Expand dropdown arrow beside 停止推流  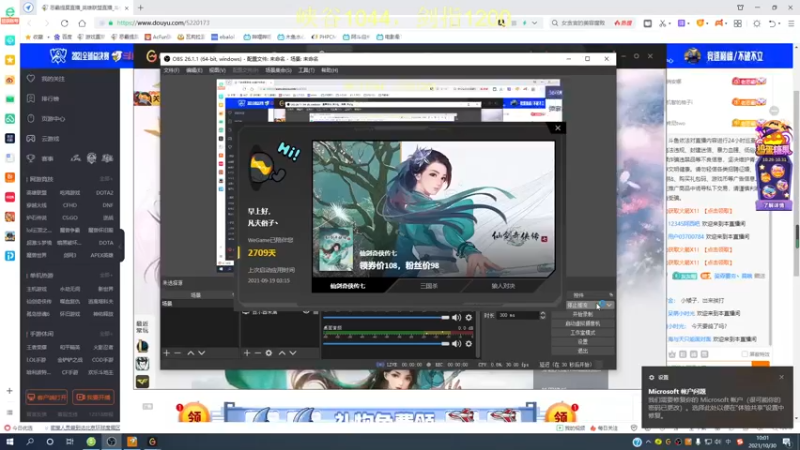click(609, 305)
